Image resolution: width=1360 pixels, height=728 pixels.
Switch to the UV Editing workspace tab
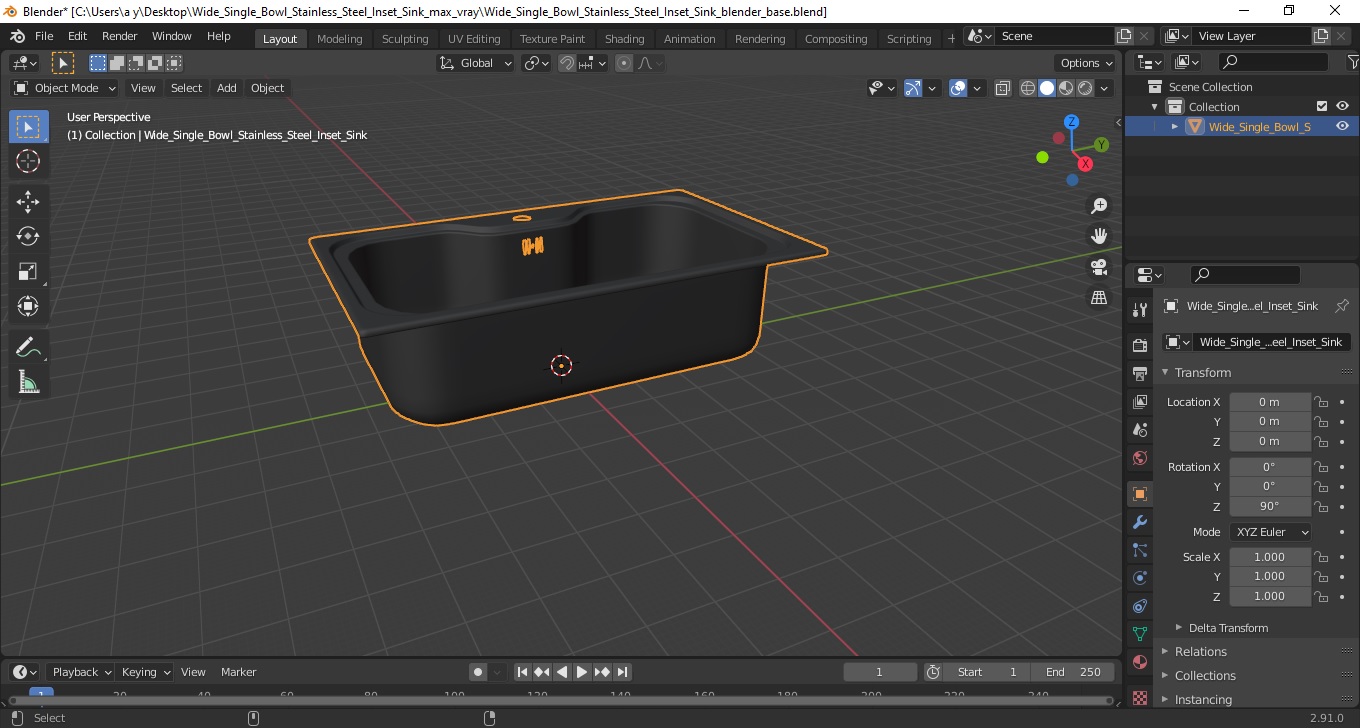474,38
